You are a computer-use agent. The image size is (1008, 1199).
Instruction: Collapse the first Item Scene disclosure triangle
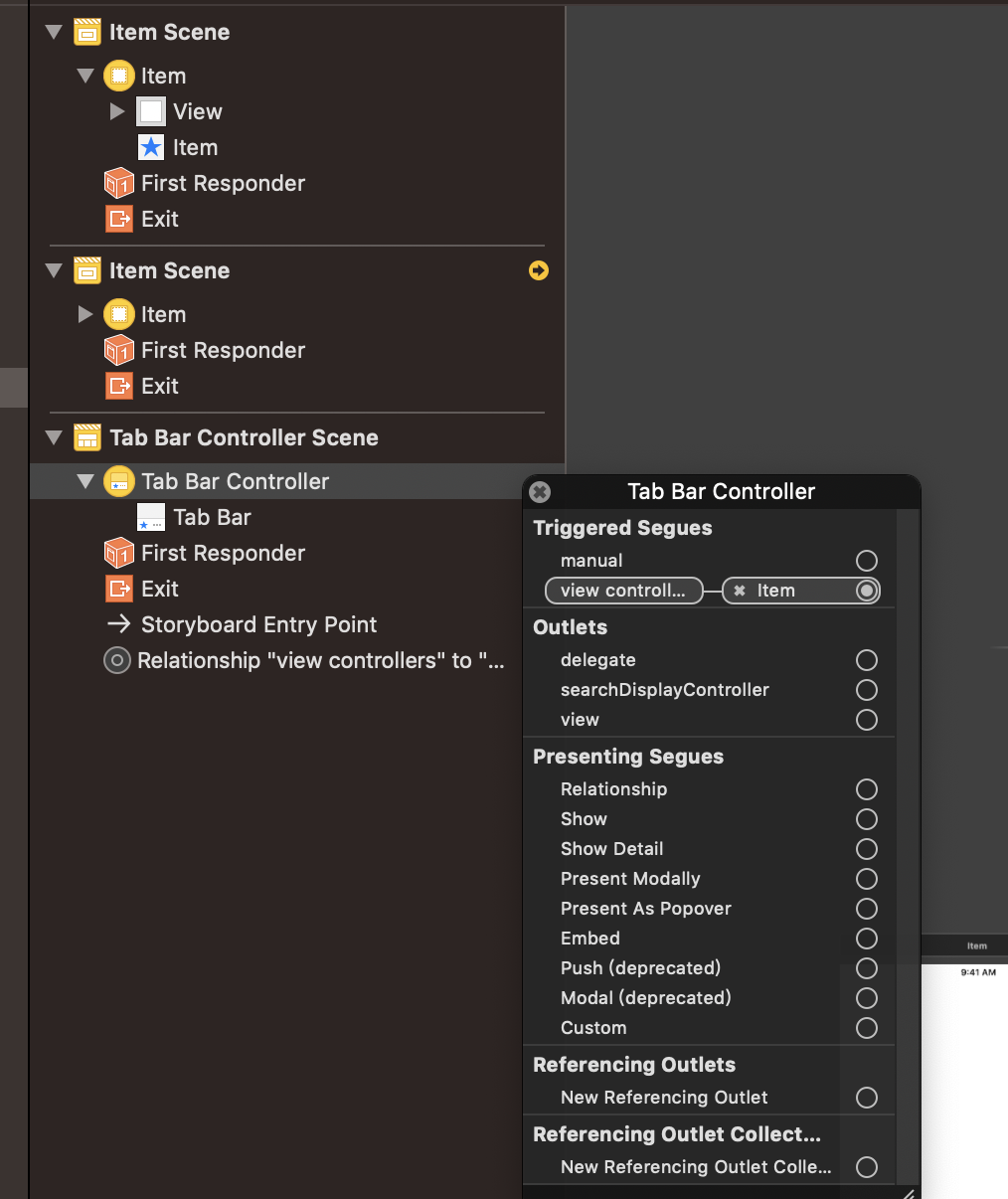55,33
